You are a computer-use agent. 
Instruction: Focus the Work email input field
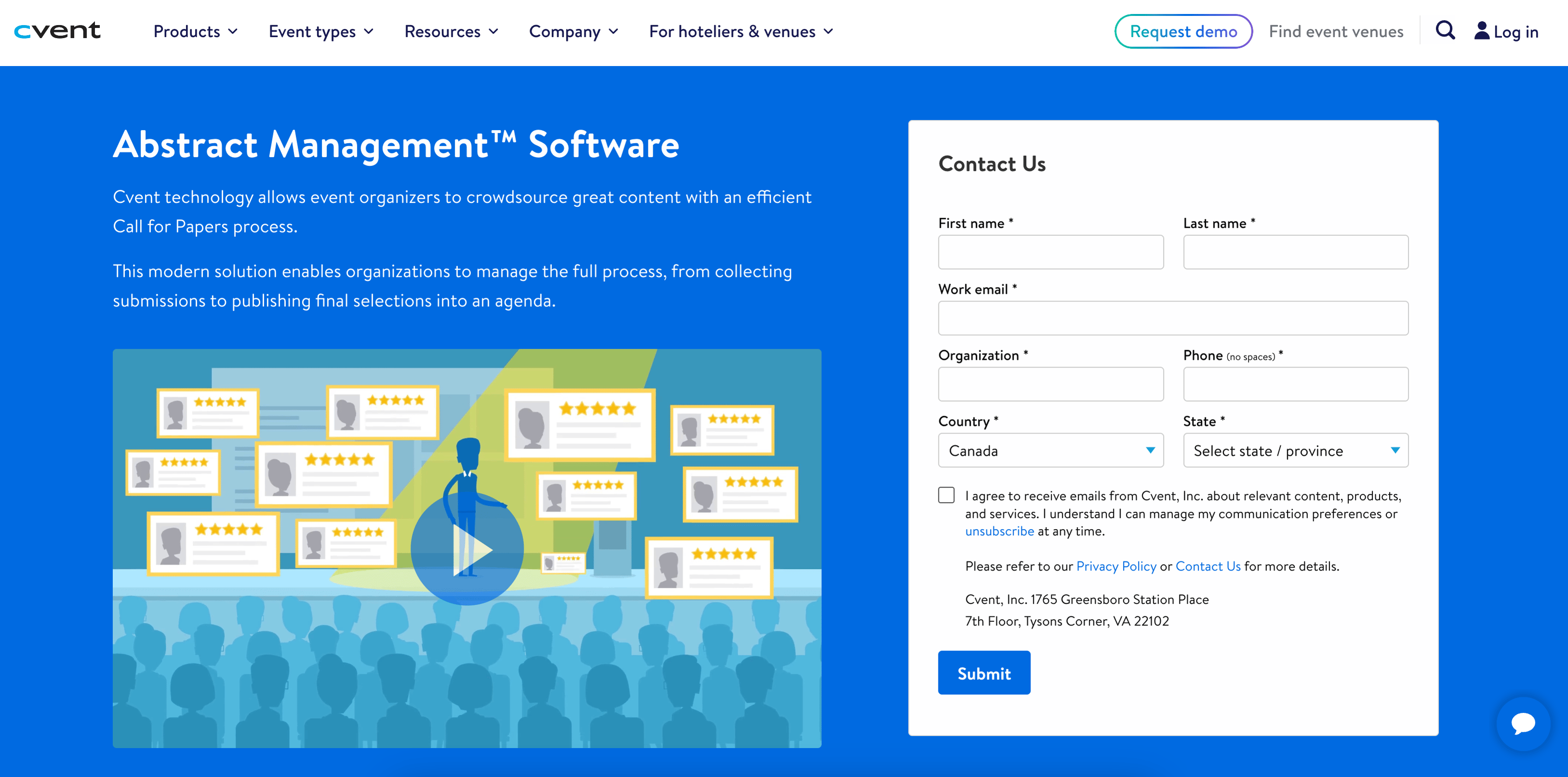click(1173, 318)
